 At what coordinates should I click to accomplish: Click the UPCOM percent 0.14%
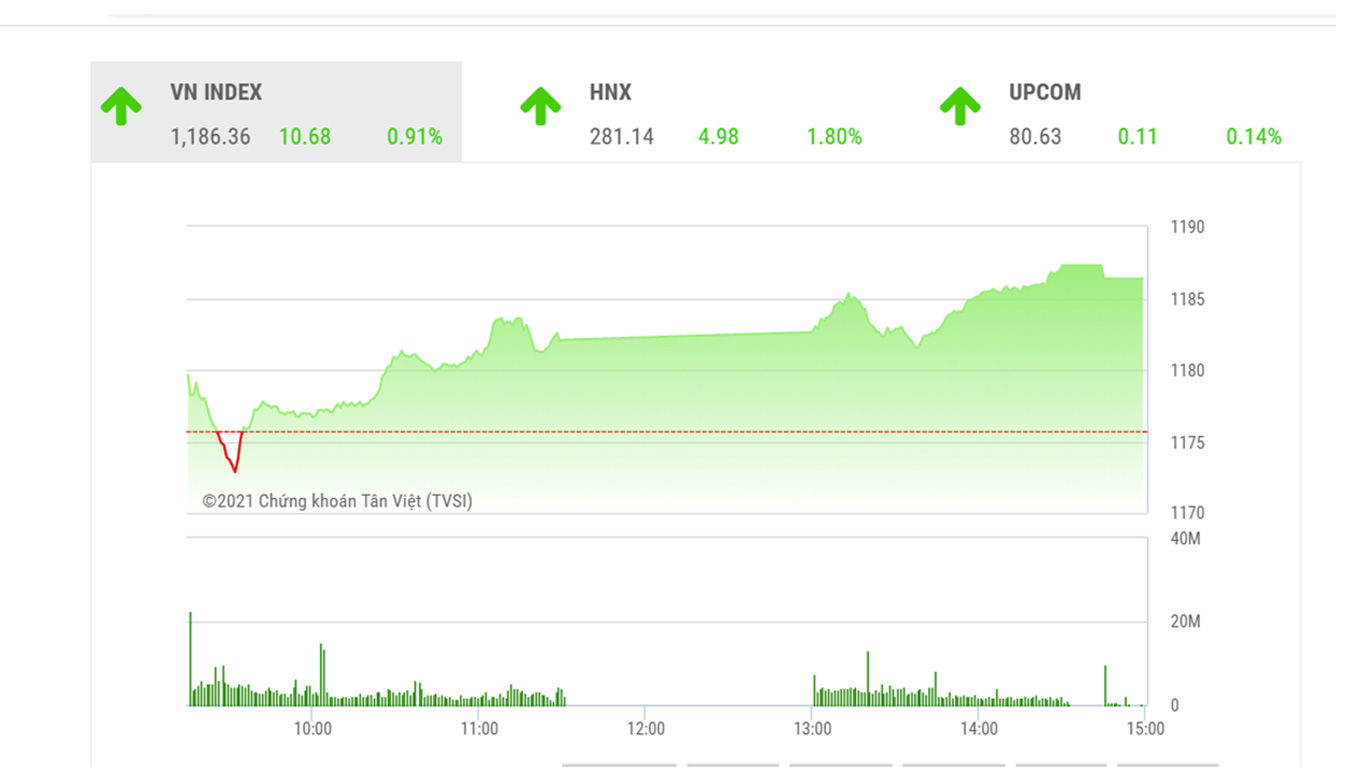(1254, 137)
